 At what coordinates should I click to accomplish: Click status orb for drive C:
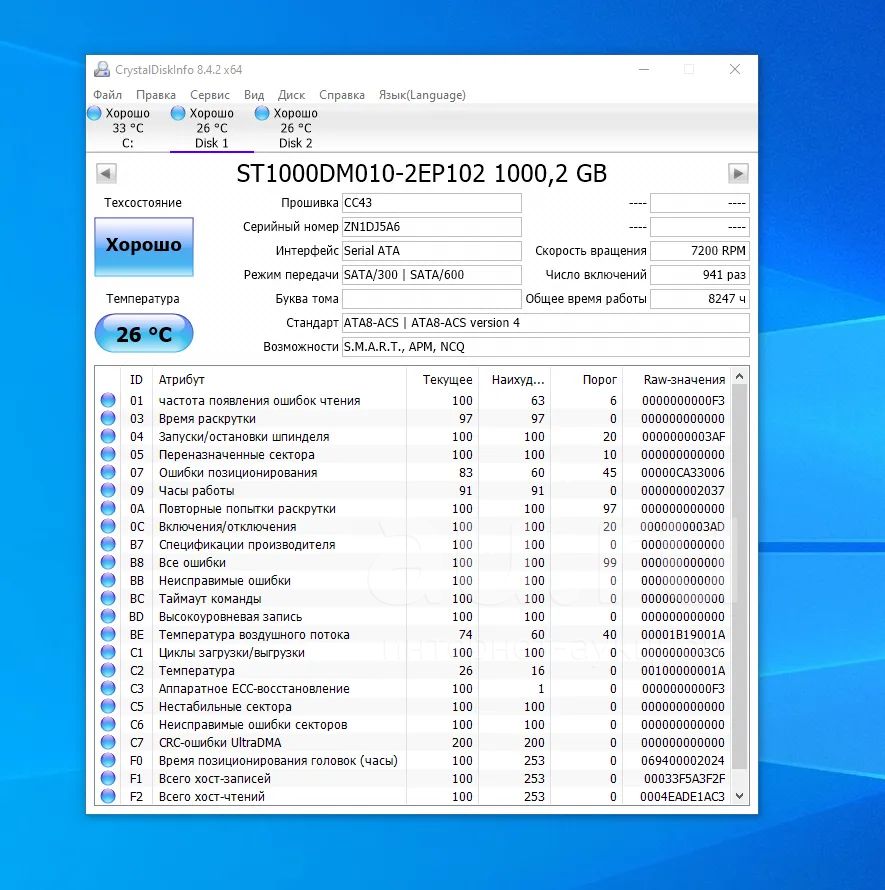coord(94,113)
